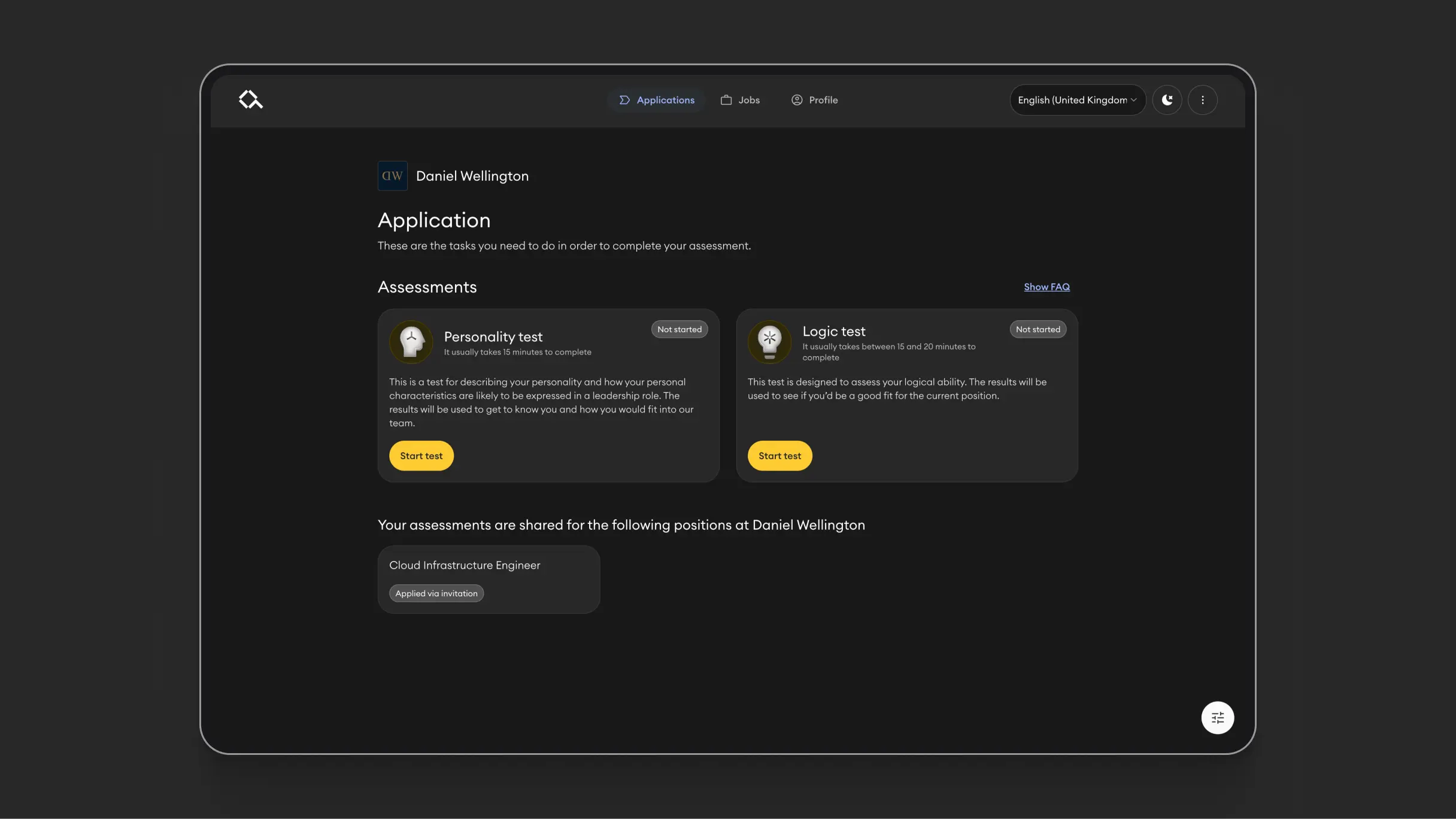Start the Logic test
Image resolution: width=1456 pixels, height=819 pixels.
[779, 456]
